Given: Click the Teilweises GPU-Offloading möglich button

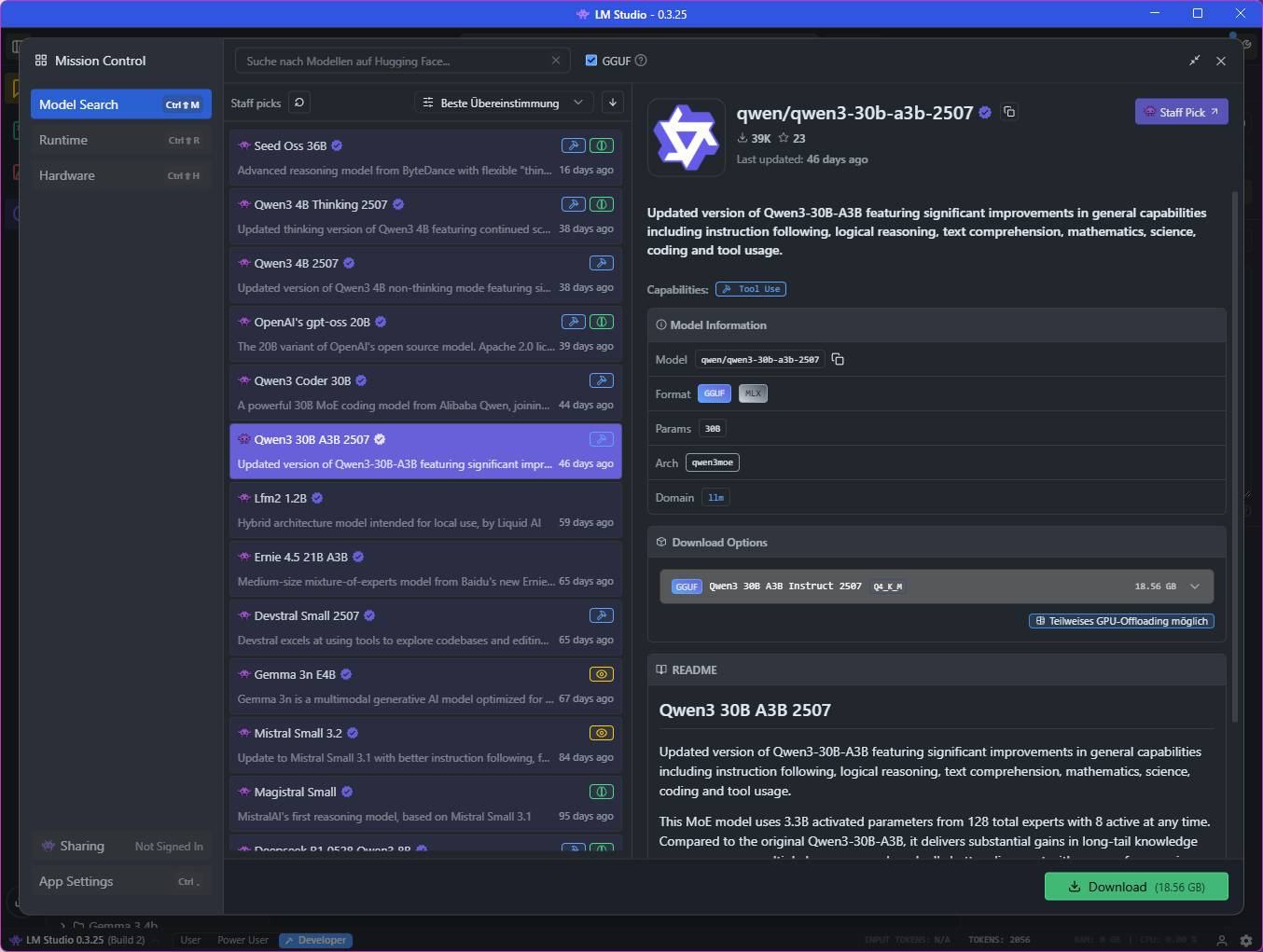Looking at the screenshot, I should point(1120,620).
